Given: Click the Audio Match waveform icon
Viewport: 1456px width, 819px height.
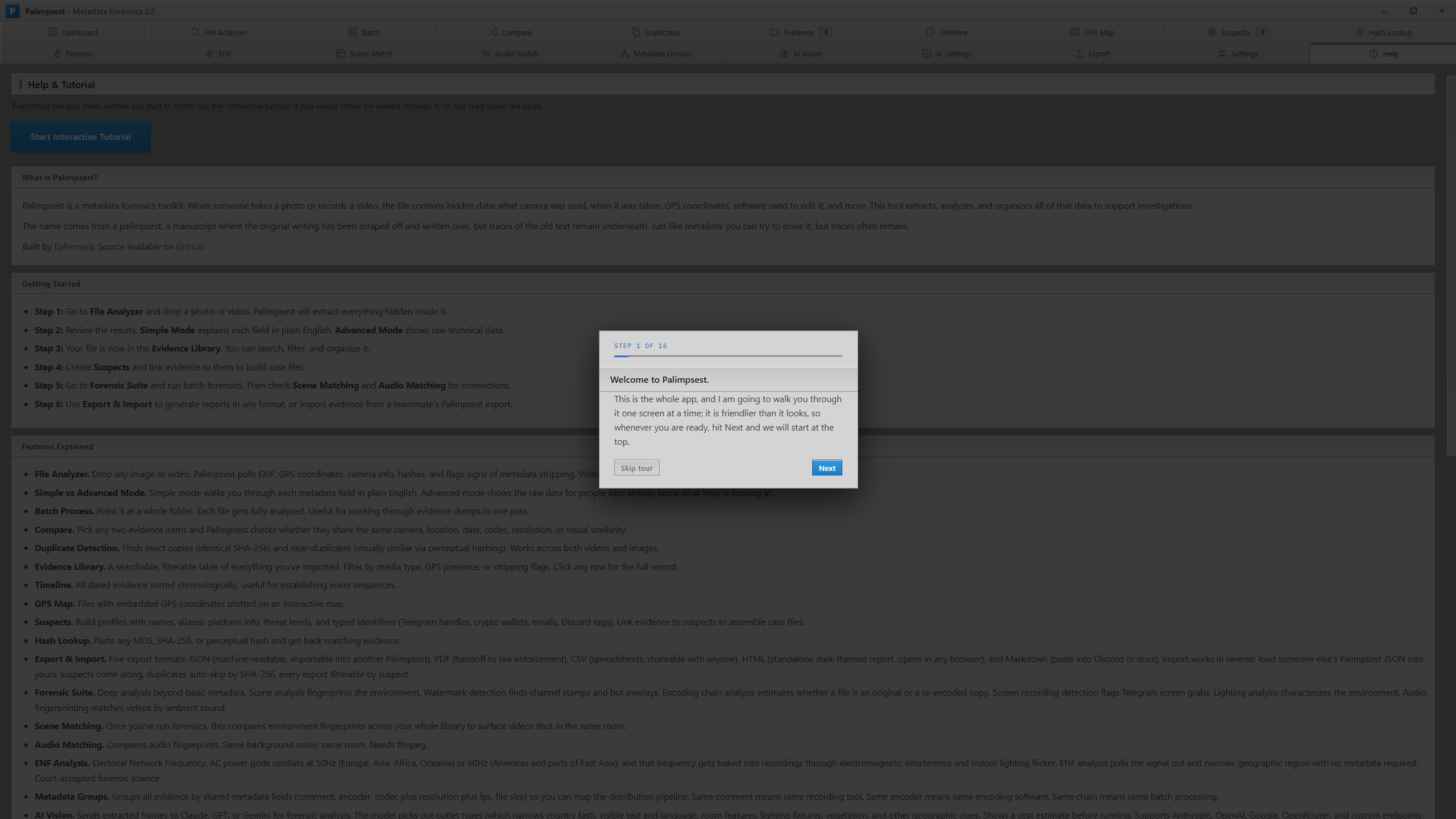Looking at the screenshot, I should tap(486, 53).
